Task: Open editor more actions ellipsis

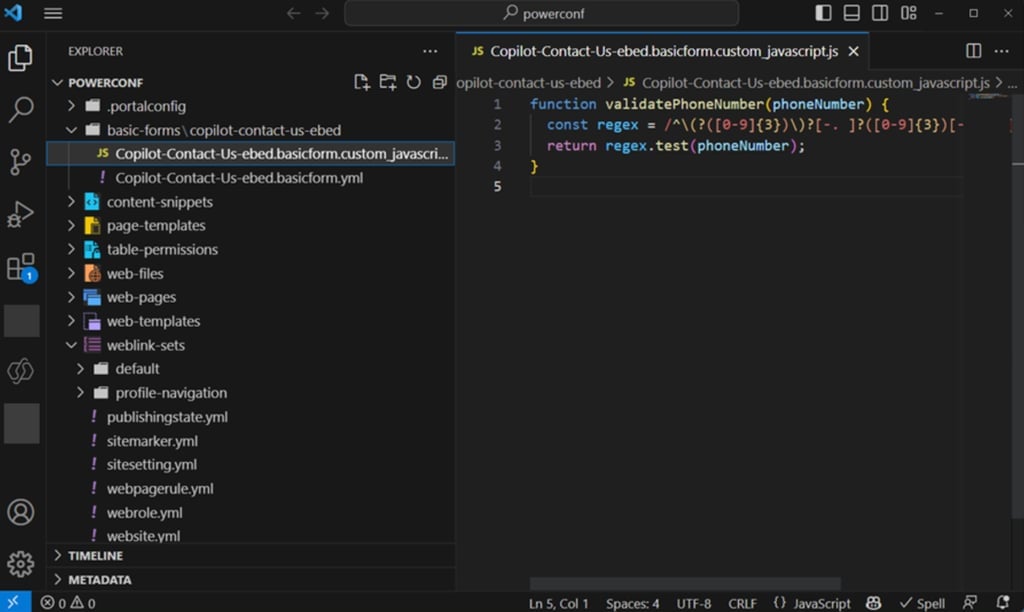Action: point(1001,51)
